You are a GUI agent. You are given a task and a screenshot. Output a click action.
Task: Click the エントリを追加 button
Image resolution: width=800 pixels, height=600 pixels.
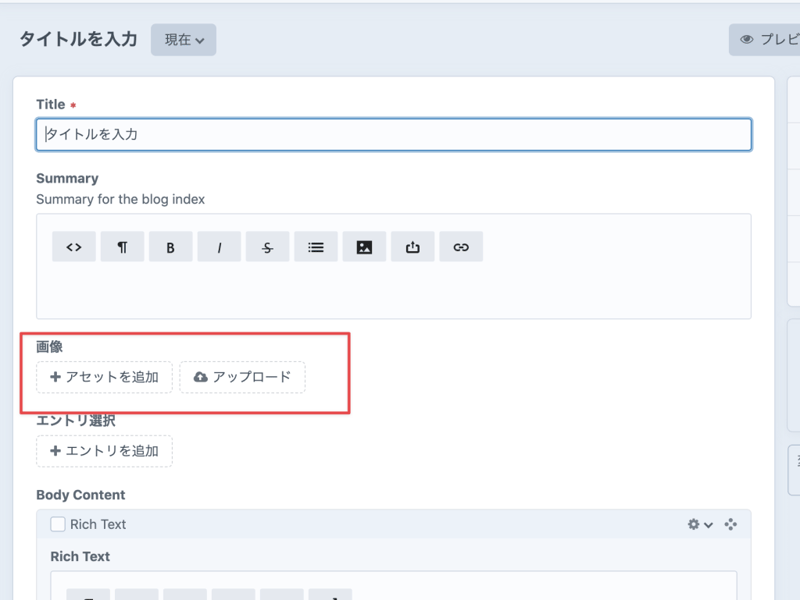click(104, 451)
